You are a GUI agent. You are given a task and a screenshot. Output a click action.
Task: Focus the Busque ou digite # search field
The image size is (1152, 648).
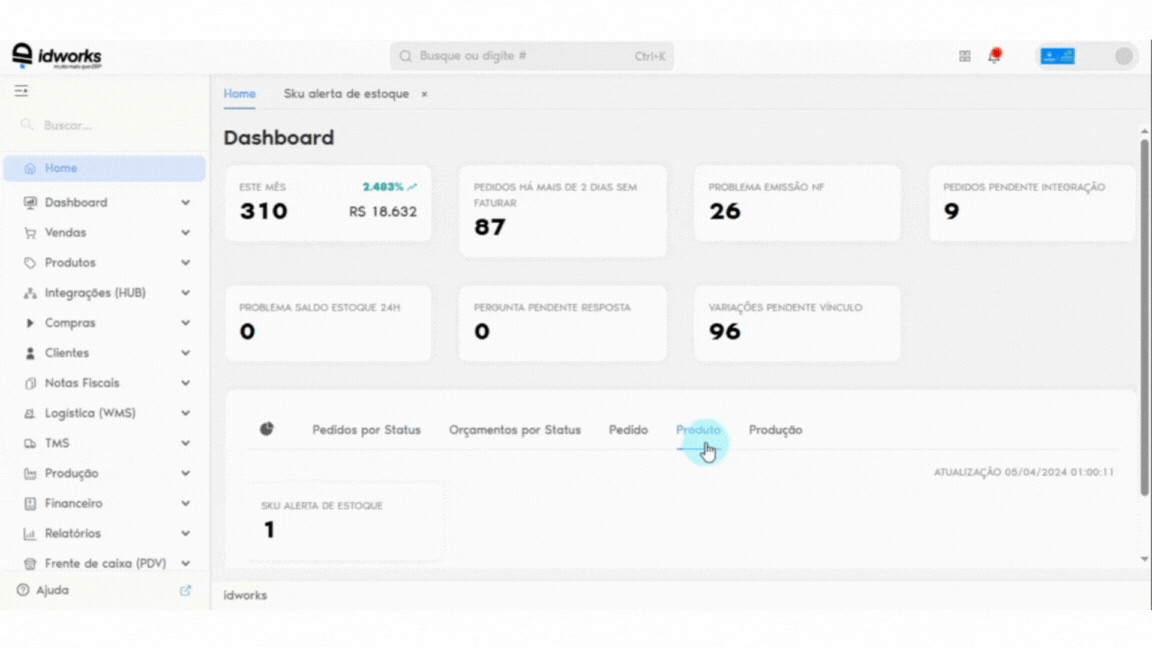(x=532, y=56)
